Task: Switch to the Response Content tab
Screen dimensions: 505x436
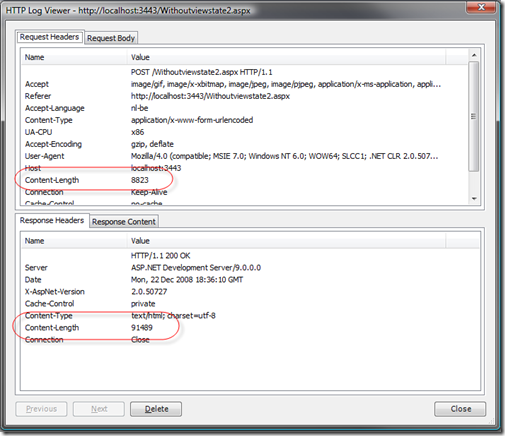Action: tap(124, 222)
